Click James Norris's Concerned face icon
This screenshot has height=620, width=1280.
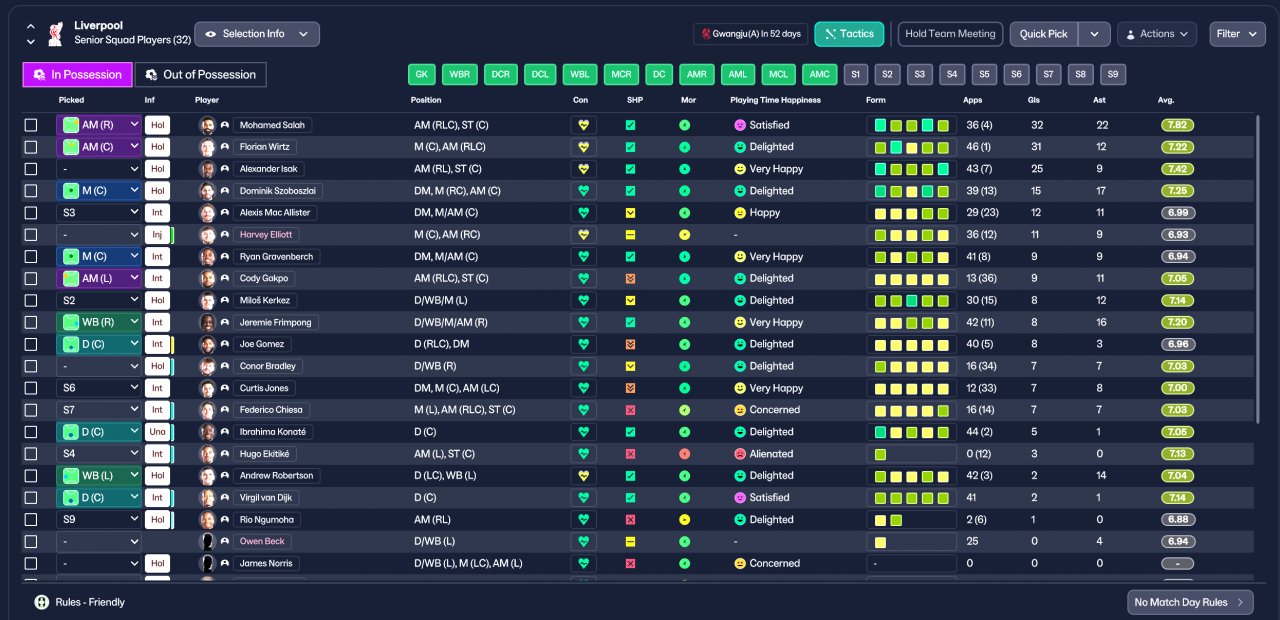pos(739,563)
